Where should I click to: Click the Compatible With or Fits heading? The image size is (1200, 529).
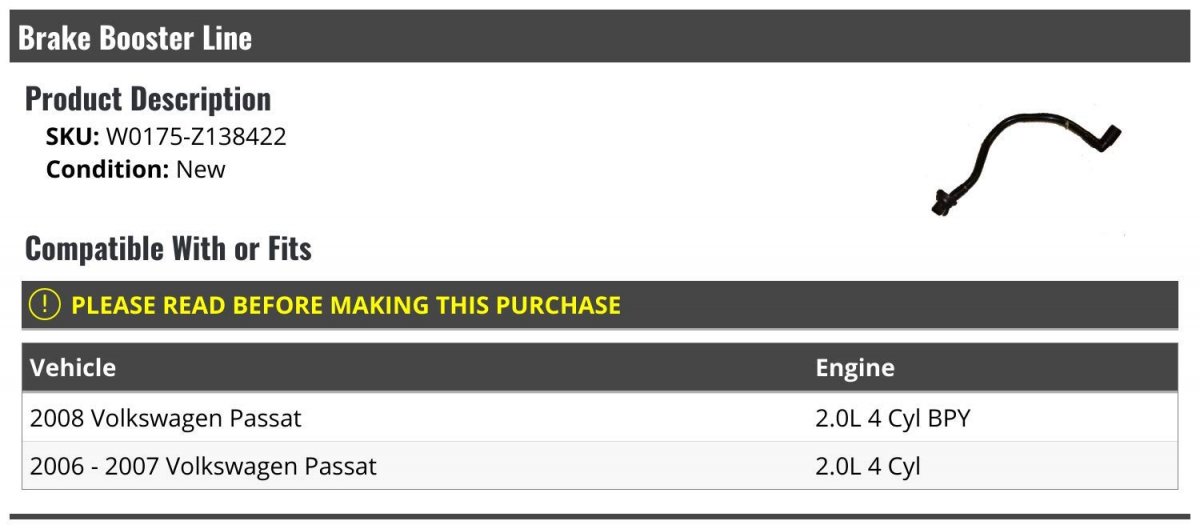(168, 248)
